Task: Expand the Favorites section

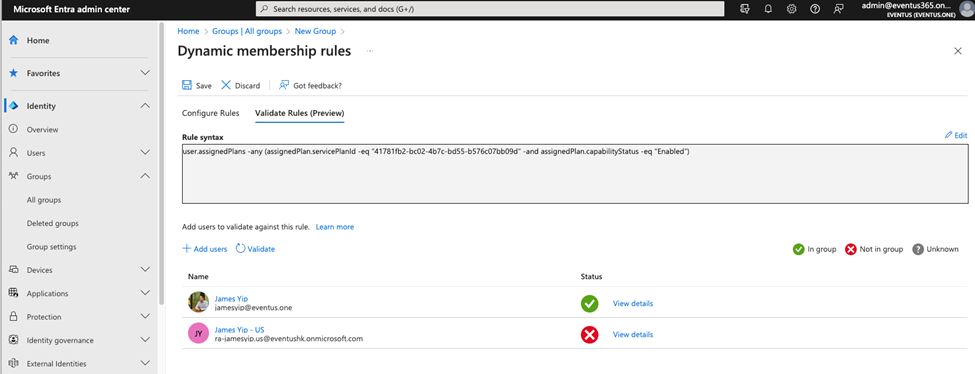Action: [145, 73]
